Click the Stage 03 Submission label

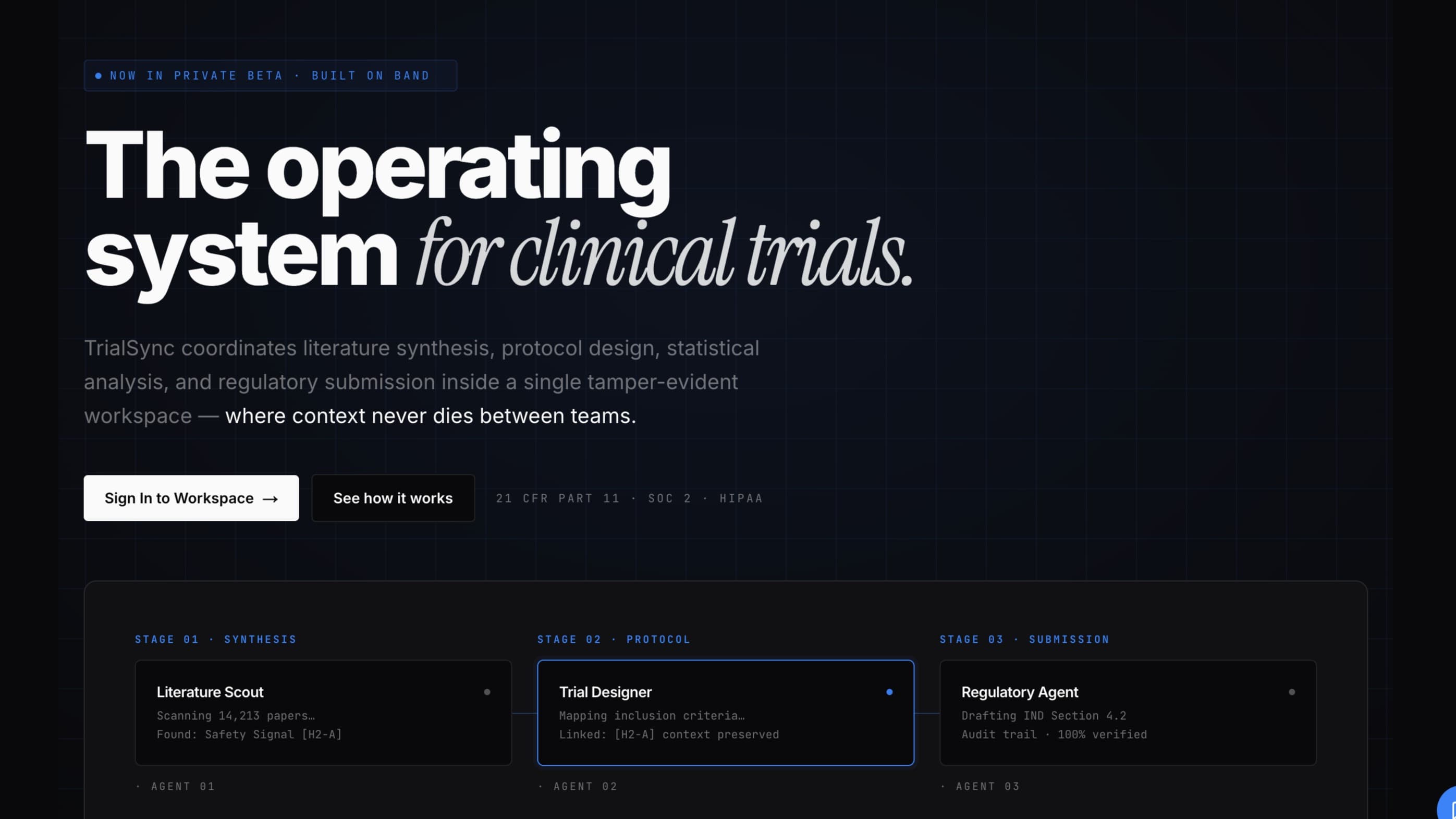[1024, 639]
